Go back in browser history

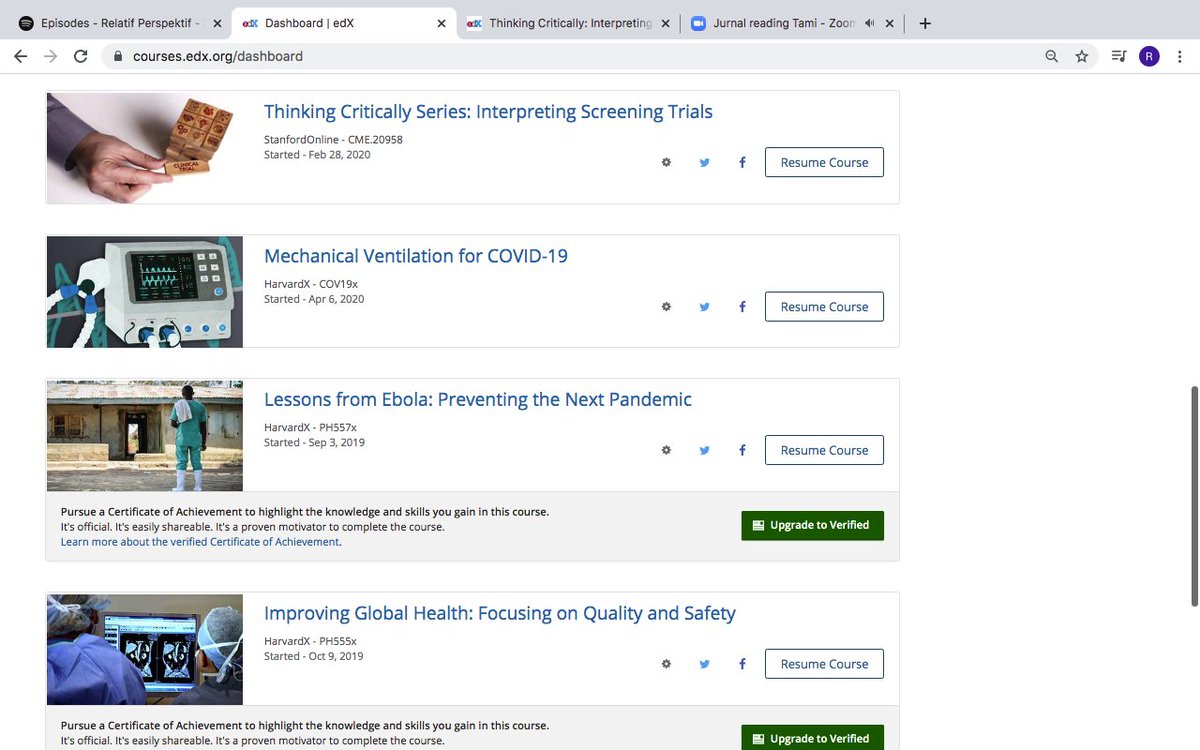(21, 56)
